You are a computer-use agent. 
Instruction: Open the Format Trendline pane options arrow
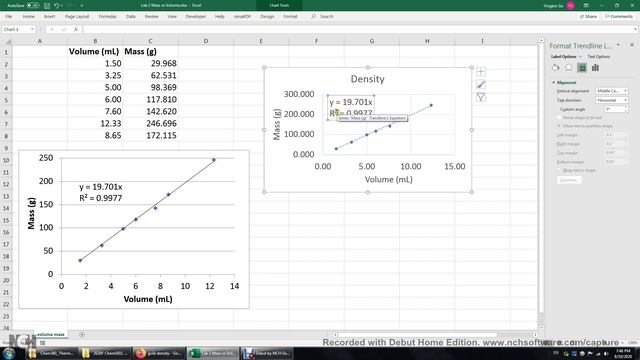point(618,45)
